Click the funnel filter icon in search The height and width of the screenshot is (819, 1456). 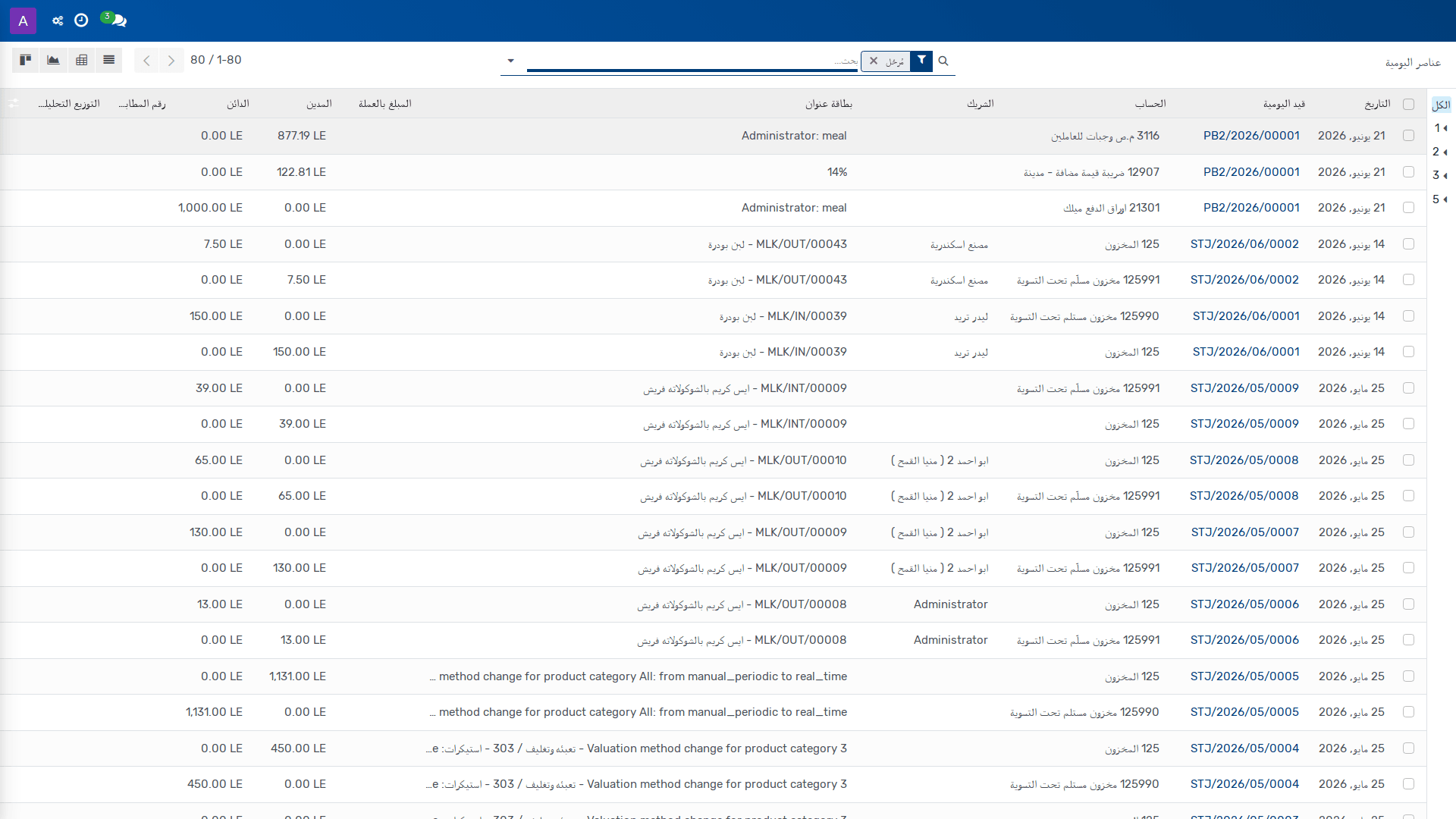(921, 61)
